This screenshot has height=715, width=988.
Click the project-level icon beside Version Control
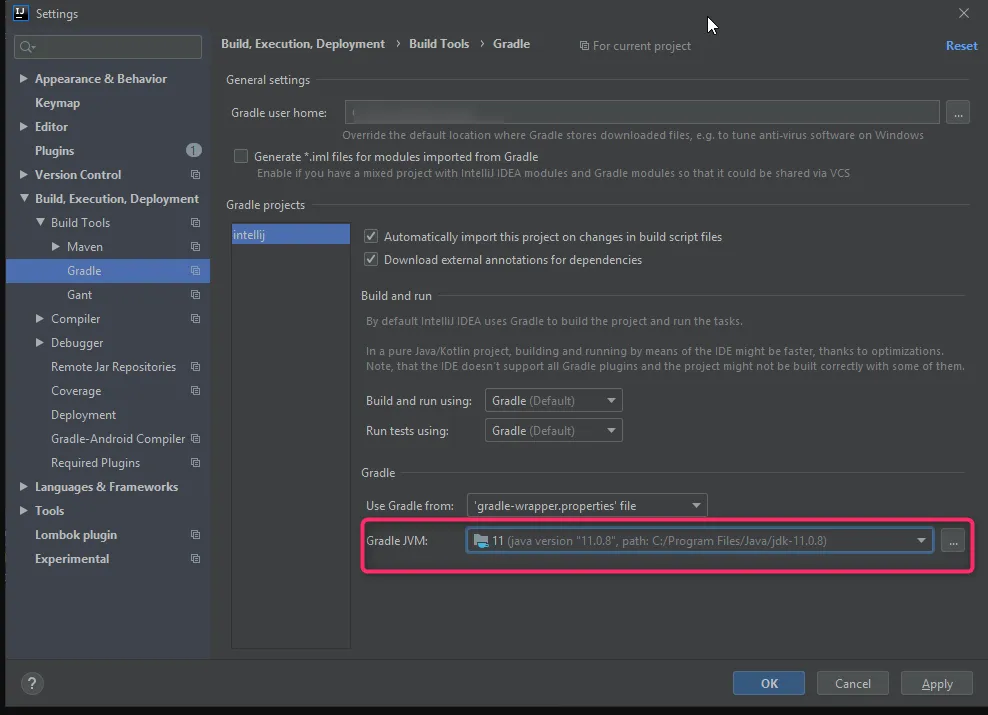(195, 174)
